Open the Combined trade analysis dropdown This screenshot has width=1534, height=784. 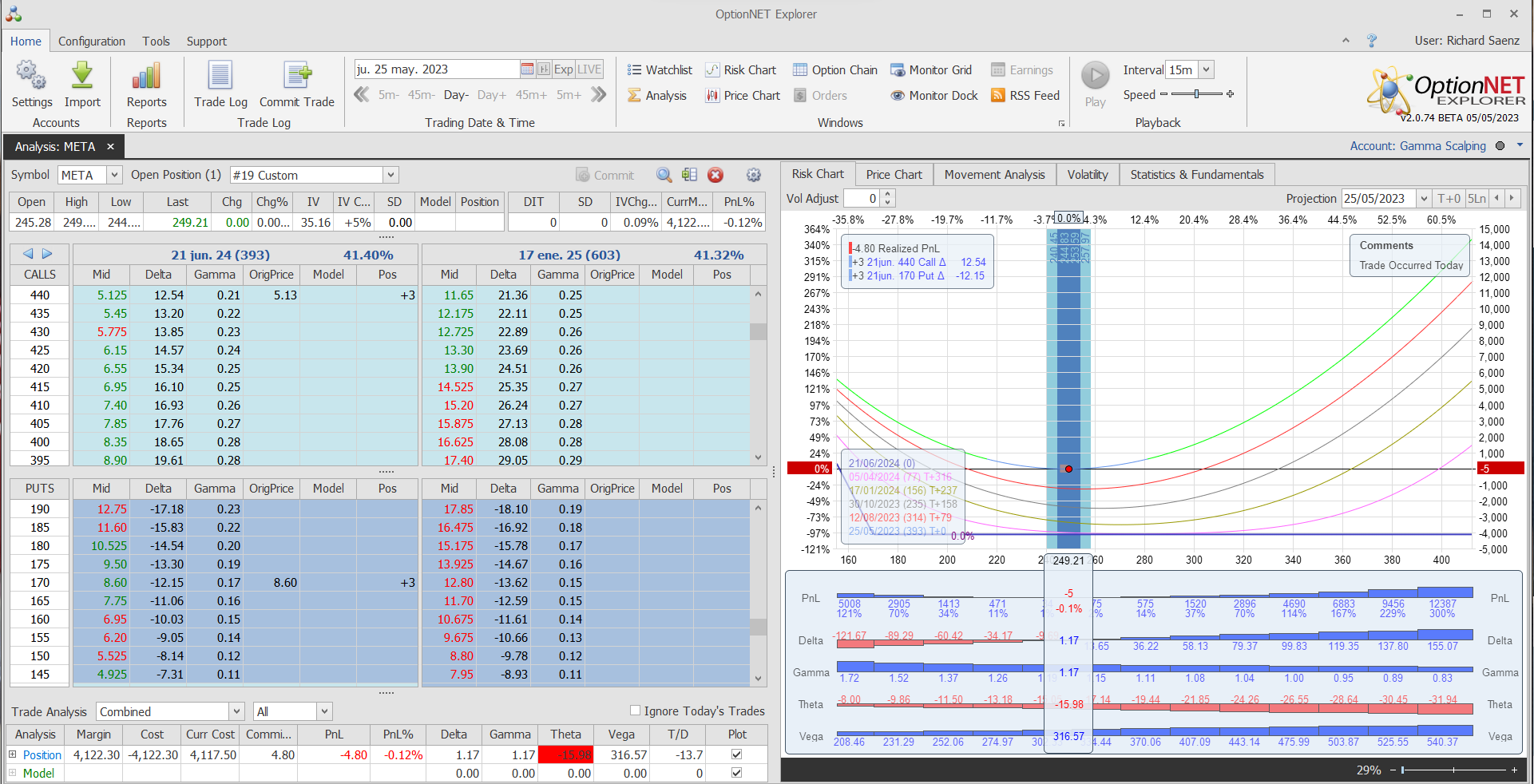pos(236,711)
